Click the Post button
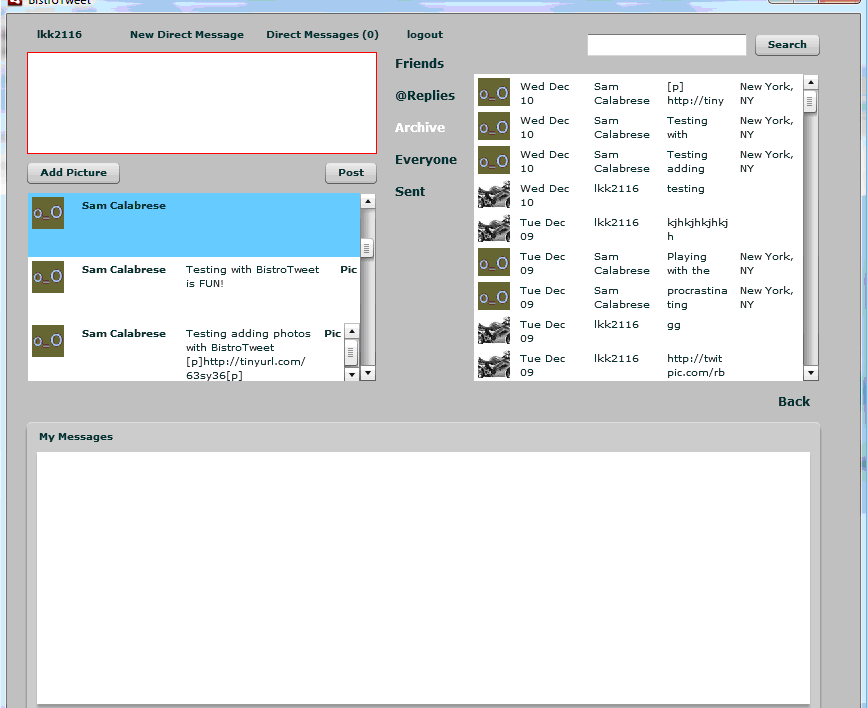 (x=351, y=173)
